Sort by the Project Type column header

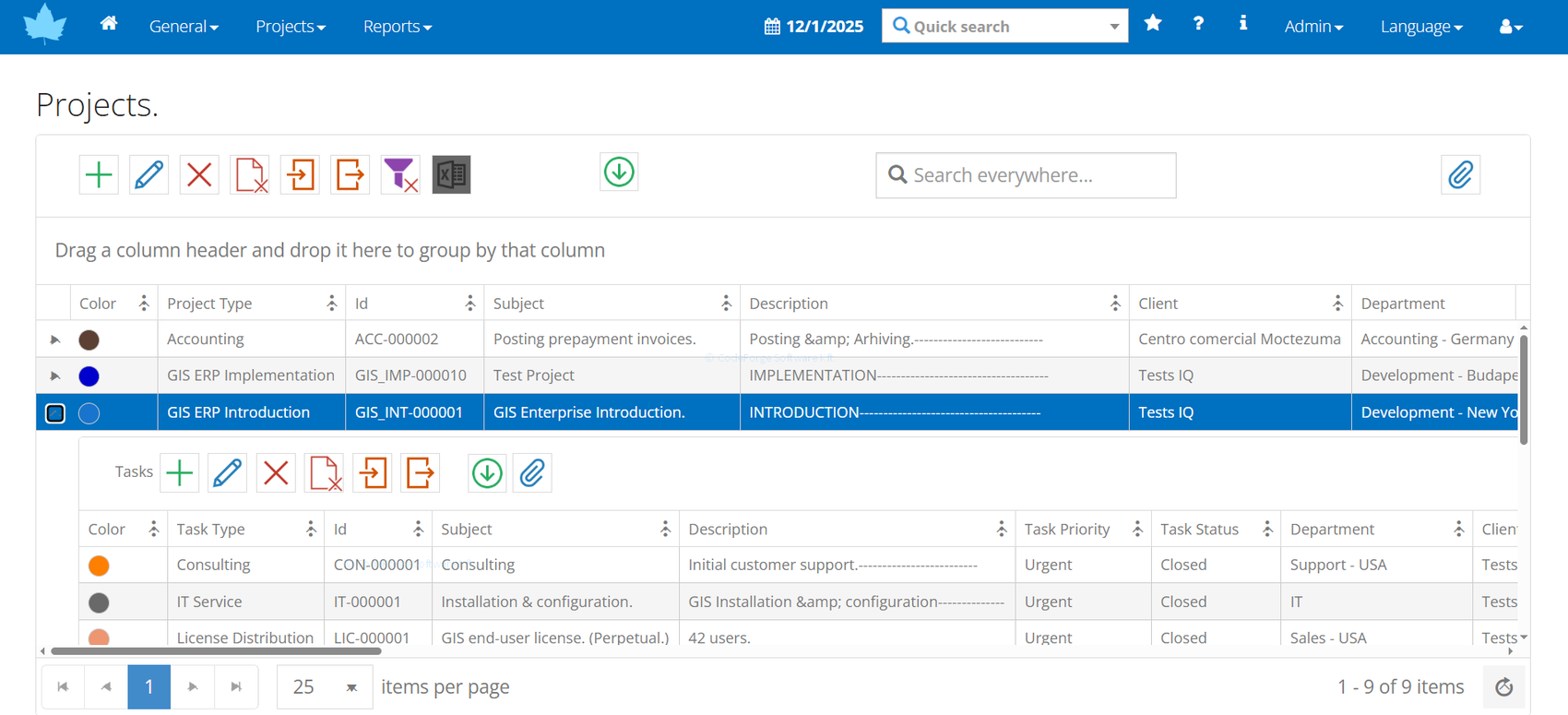(209, 304)
